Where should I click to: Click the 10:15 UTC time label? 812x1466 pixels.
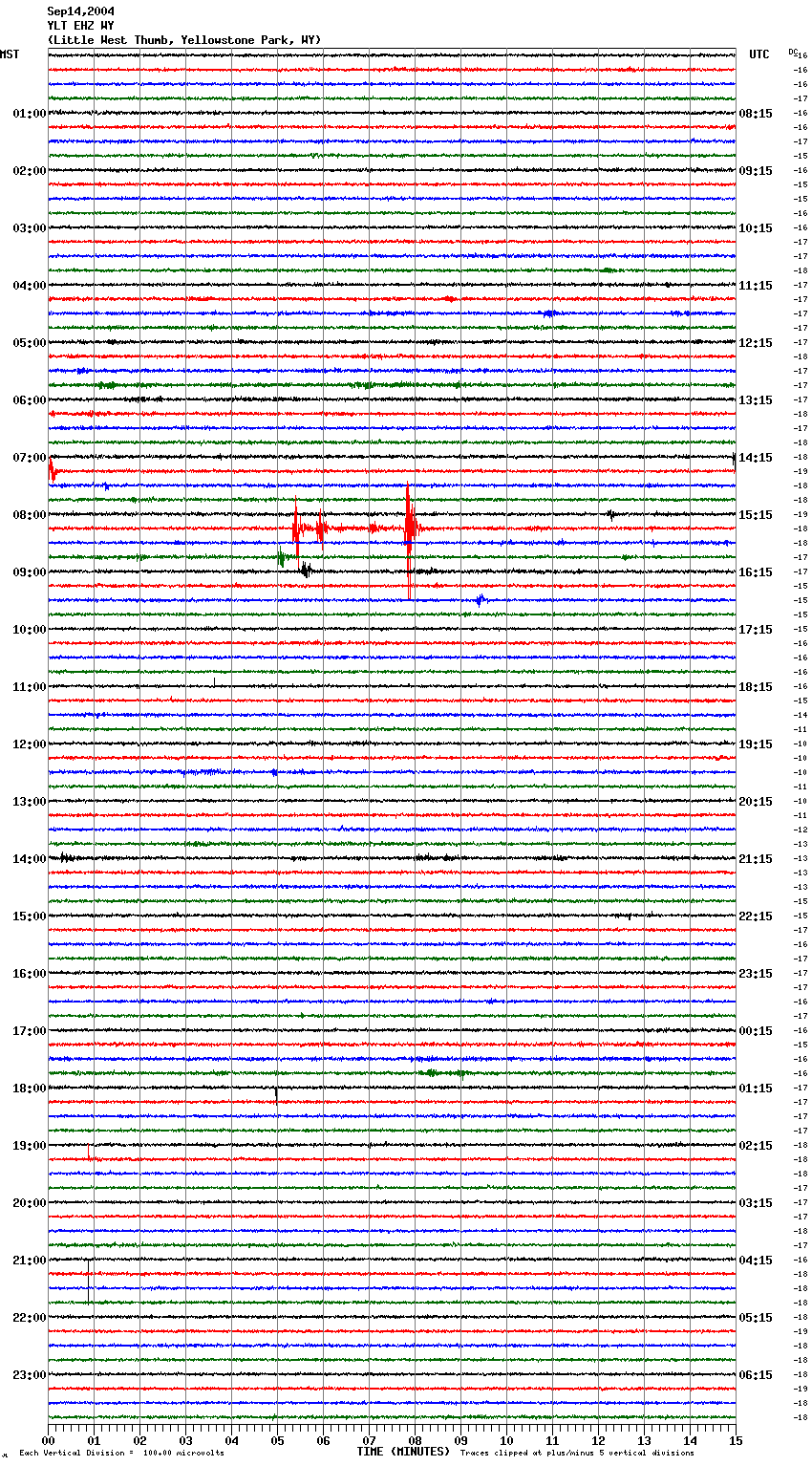(756, 228)
